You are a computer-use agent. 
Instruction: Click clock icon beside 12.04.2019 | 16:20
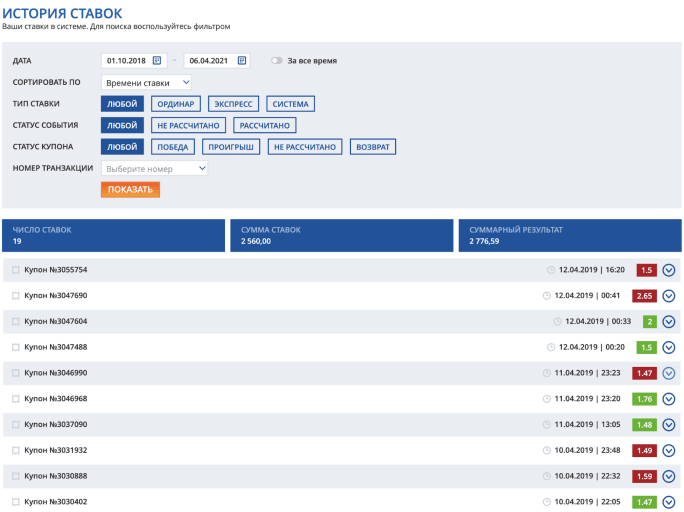[551, 270]
